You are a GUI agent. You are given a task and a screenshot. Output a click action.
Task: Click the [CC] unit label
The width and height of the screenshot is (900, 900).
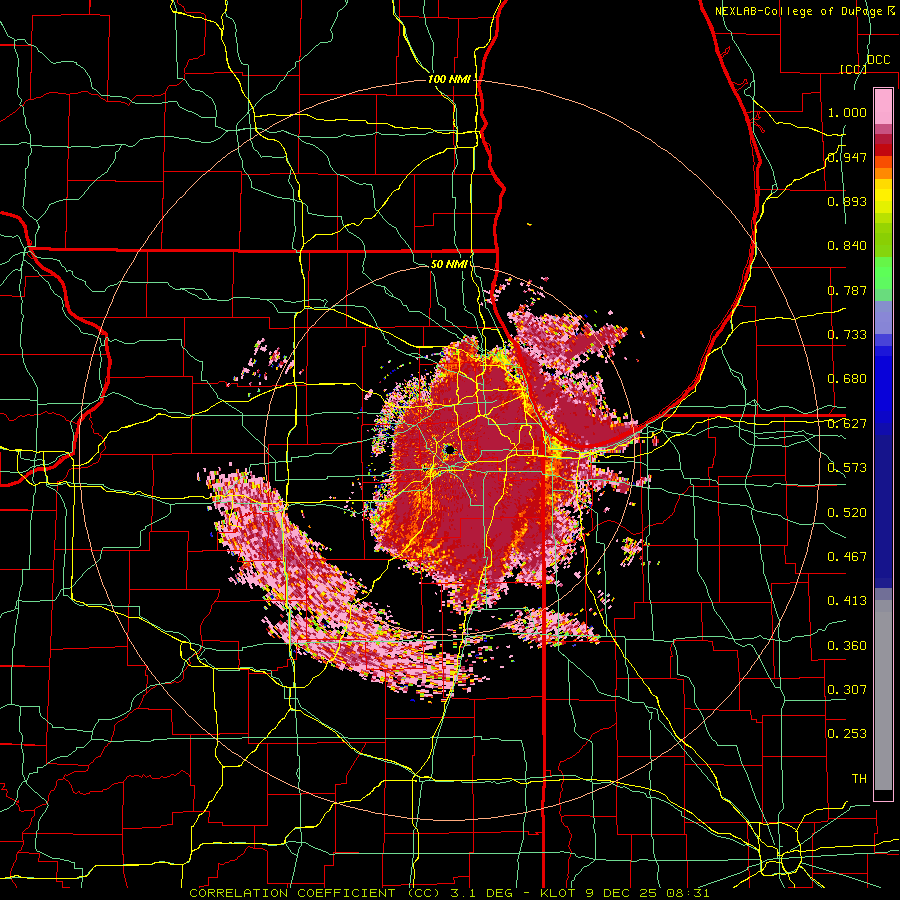[853, 69]
